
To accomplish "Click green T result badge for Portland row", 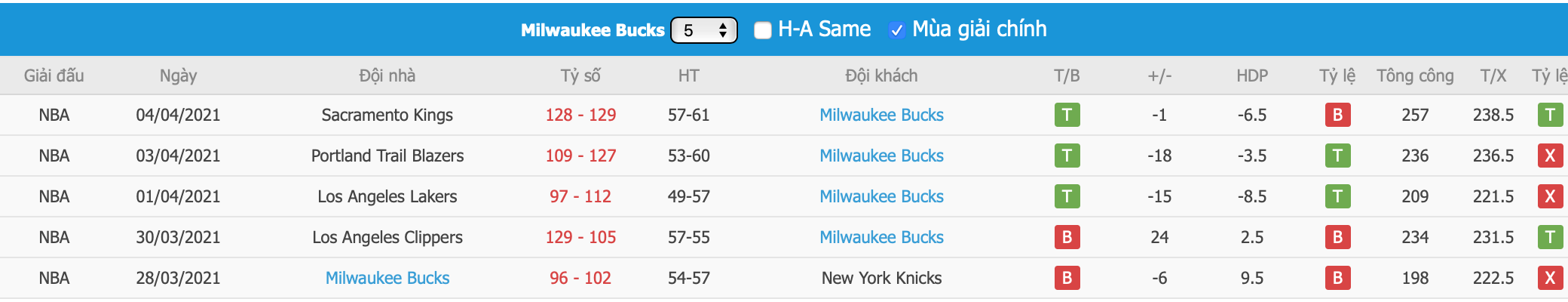I will click(x=1067, y=156).
